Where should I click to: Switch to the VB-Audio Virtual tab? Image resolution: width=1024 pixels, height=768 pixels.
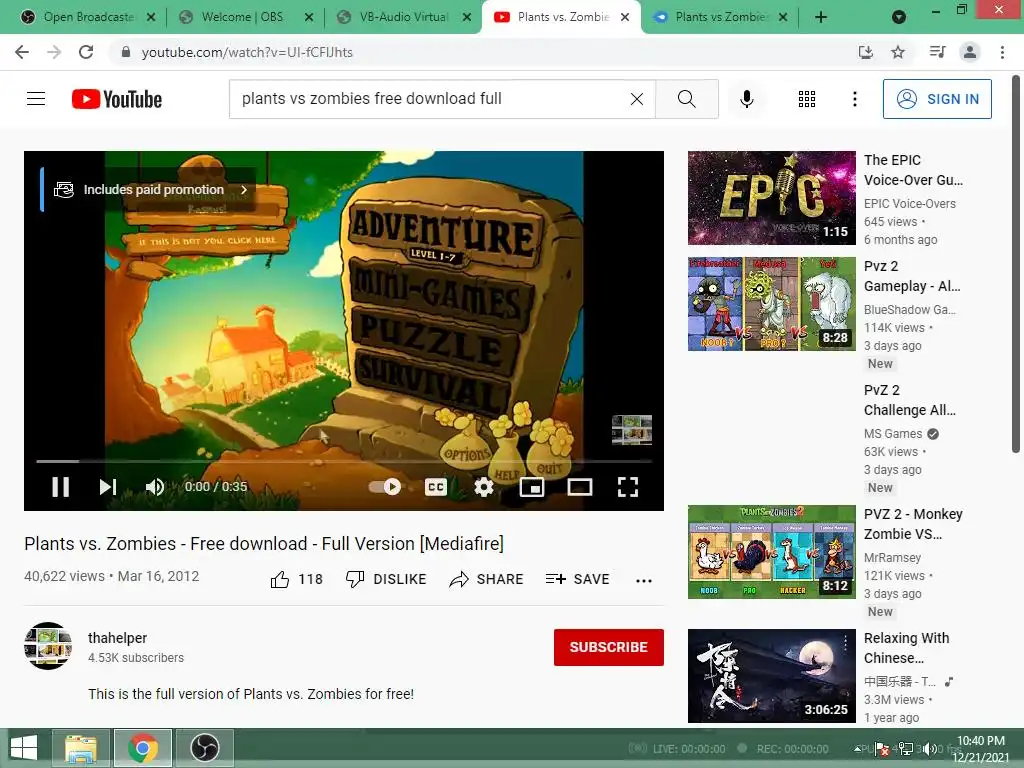[404, 17]
